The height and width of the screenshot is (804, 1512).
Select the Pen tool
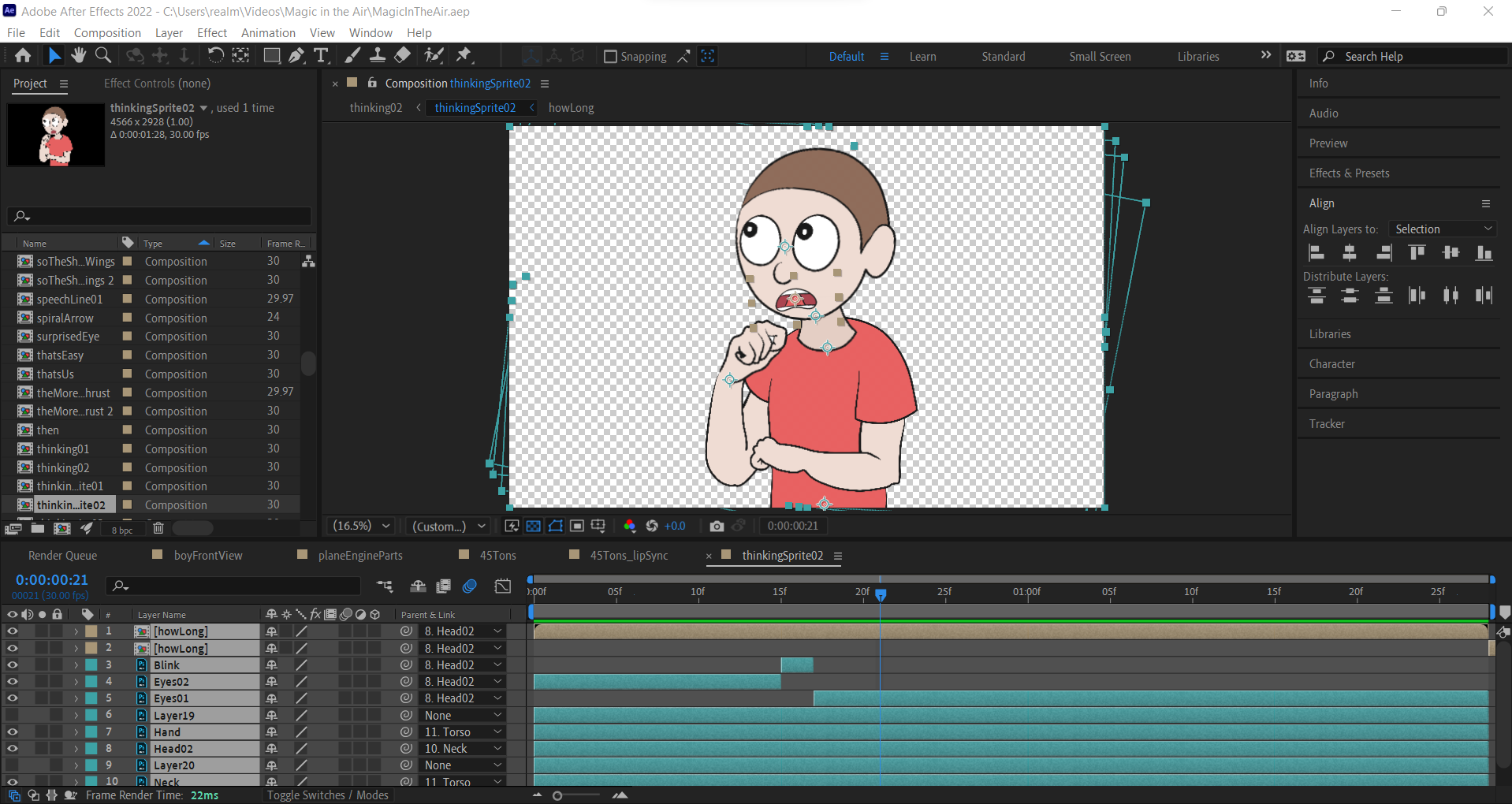coord(296,55)
